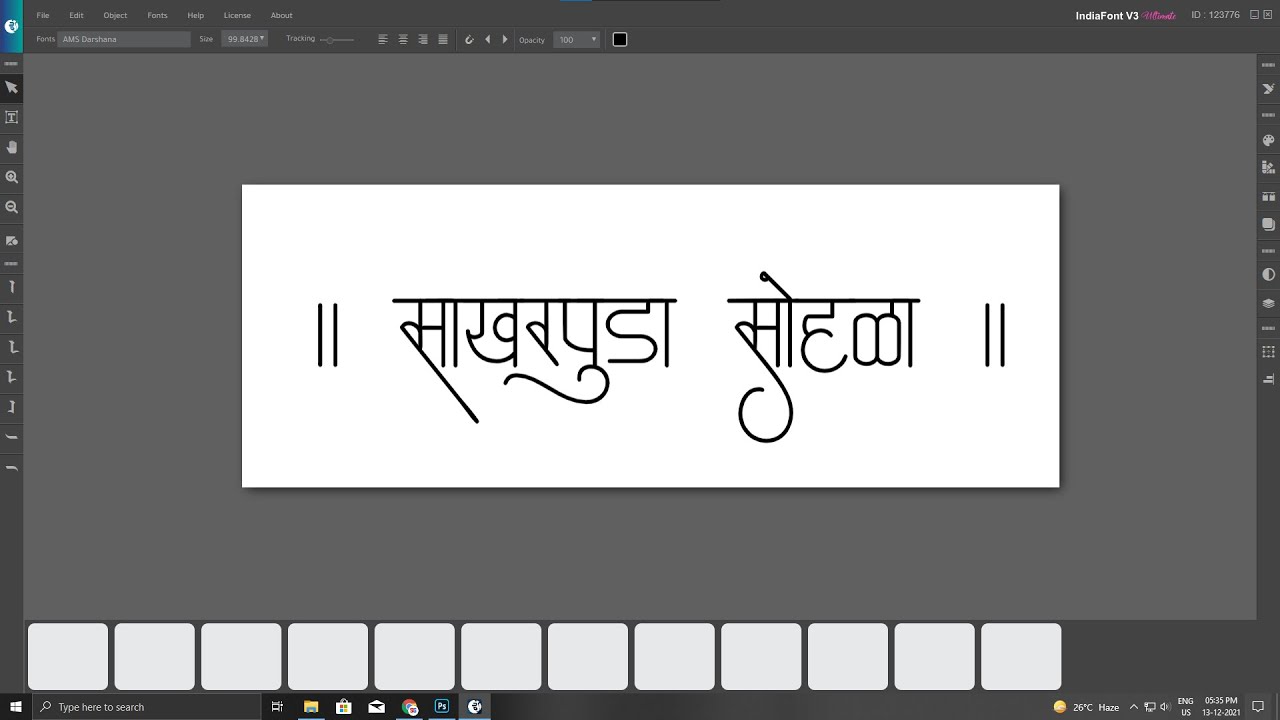Open the License menu
The width and height of the screenshot is (1280, 720).
[x=237, y=15]
